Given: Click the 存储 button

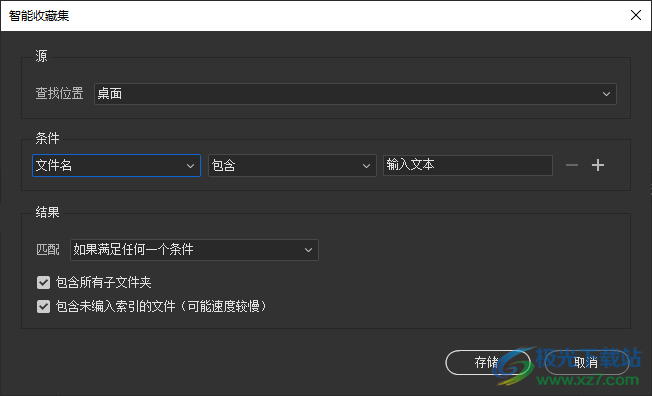Looking at the screenshot, I should [x=487, y=362].
